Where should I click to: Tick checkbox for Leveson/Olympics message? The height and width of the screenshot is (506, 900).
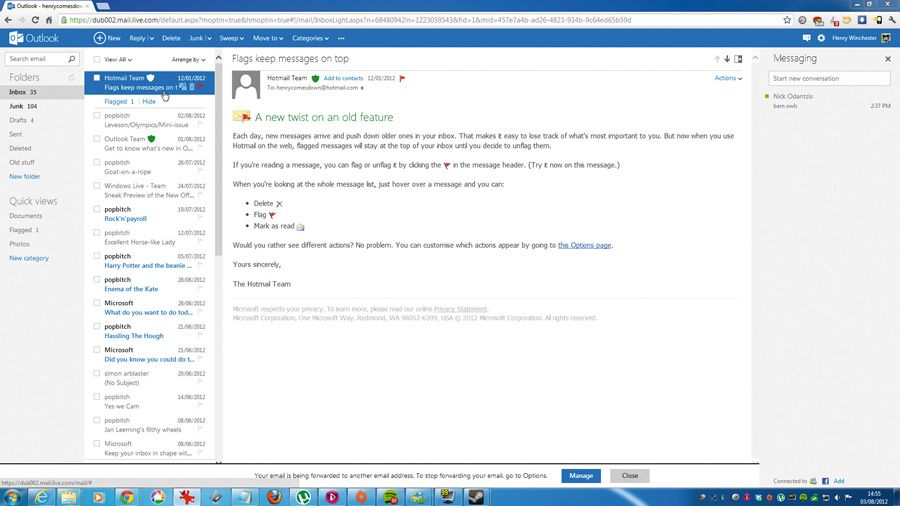96,115
